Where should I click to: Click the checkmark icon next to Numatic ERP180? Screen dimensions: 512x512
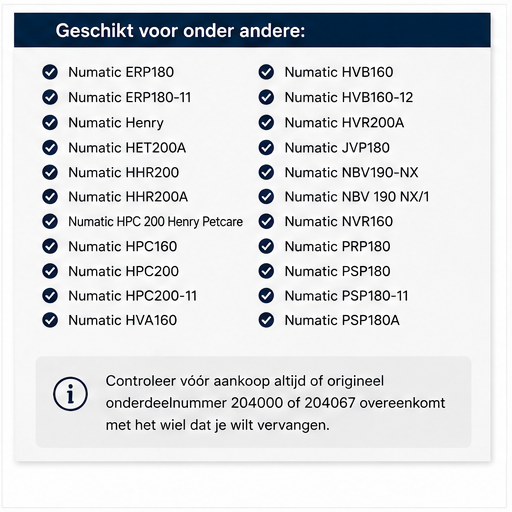[50, 72]
